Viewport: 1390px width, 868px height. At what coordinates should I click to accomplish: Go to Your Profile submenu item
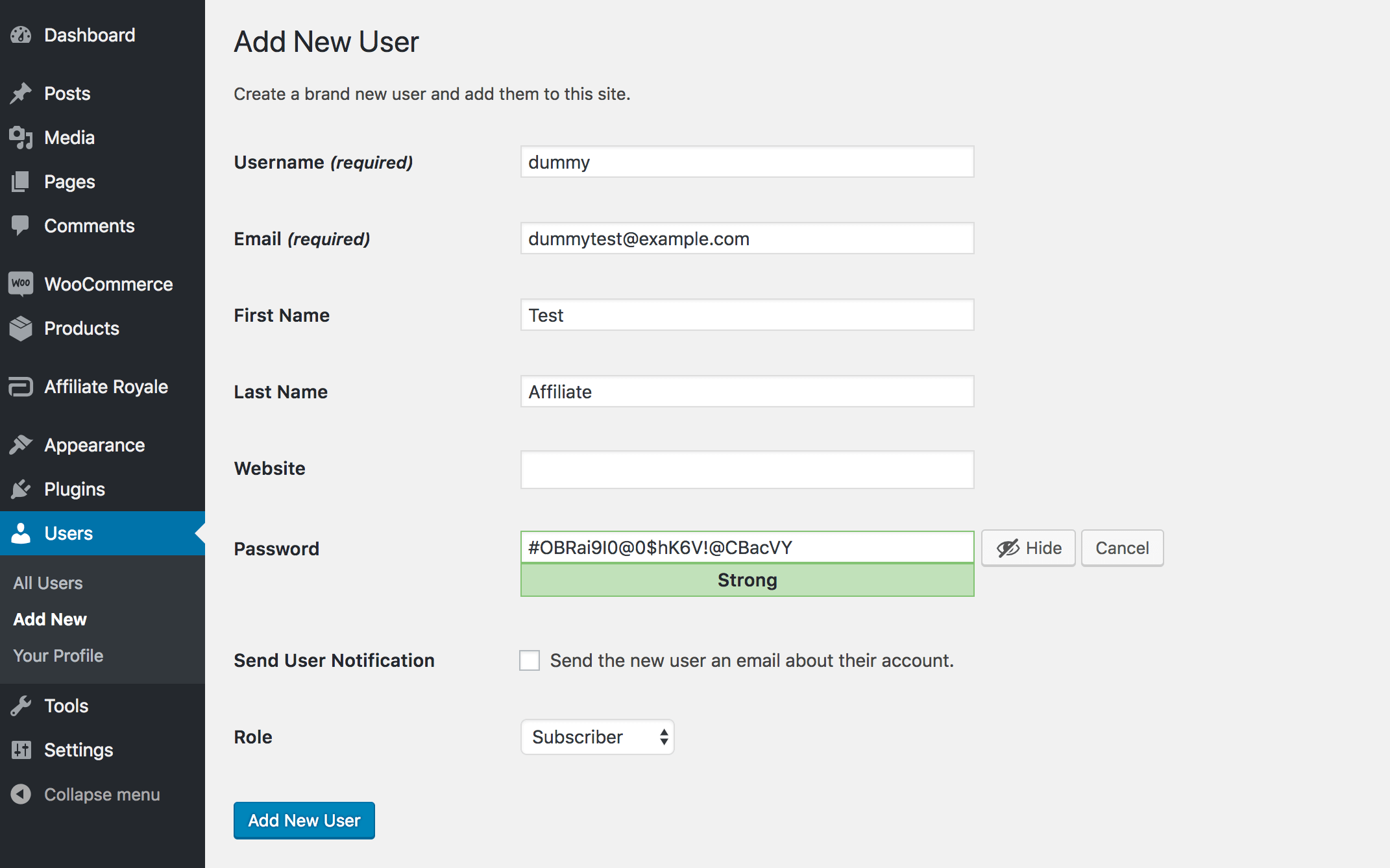point(58,656)
